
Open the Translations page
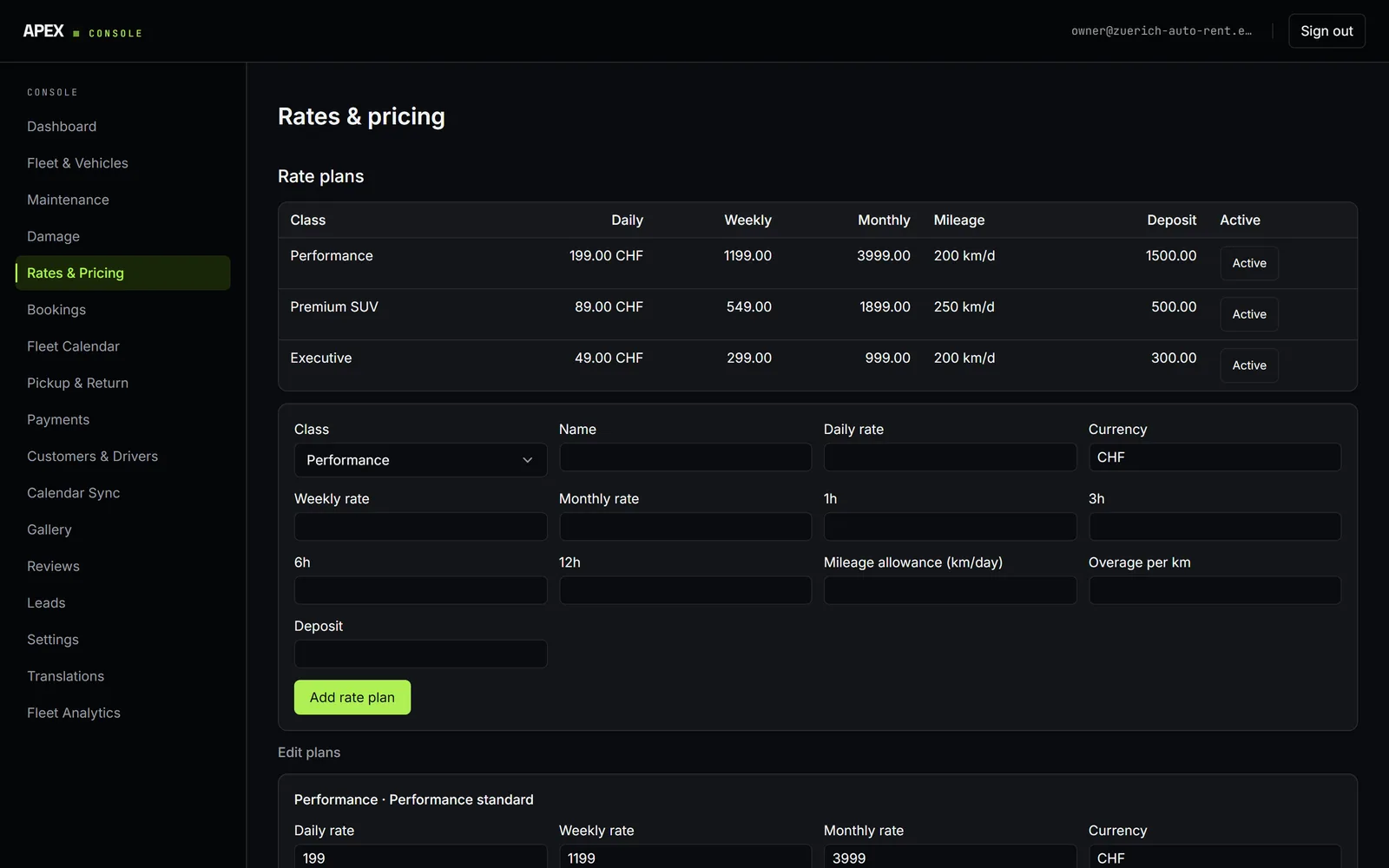pos(122,676)
